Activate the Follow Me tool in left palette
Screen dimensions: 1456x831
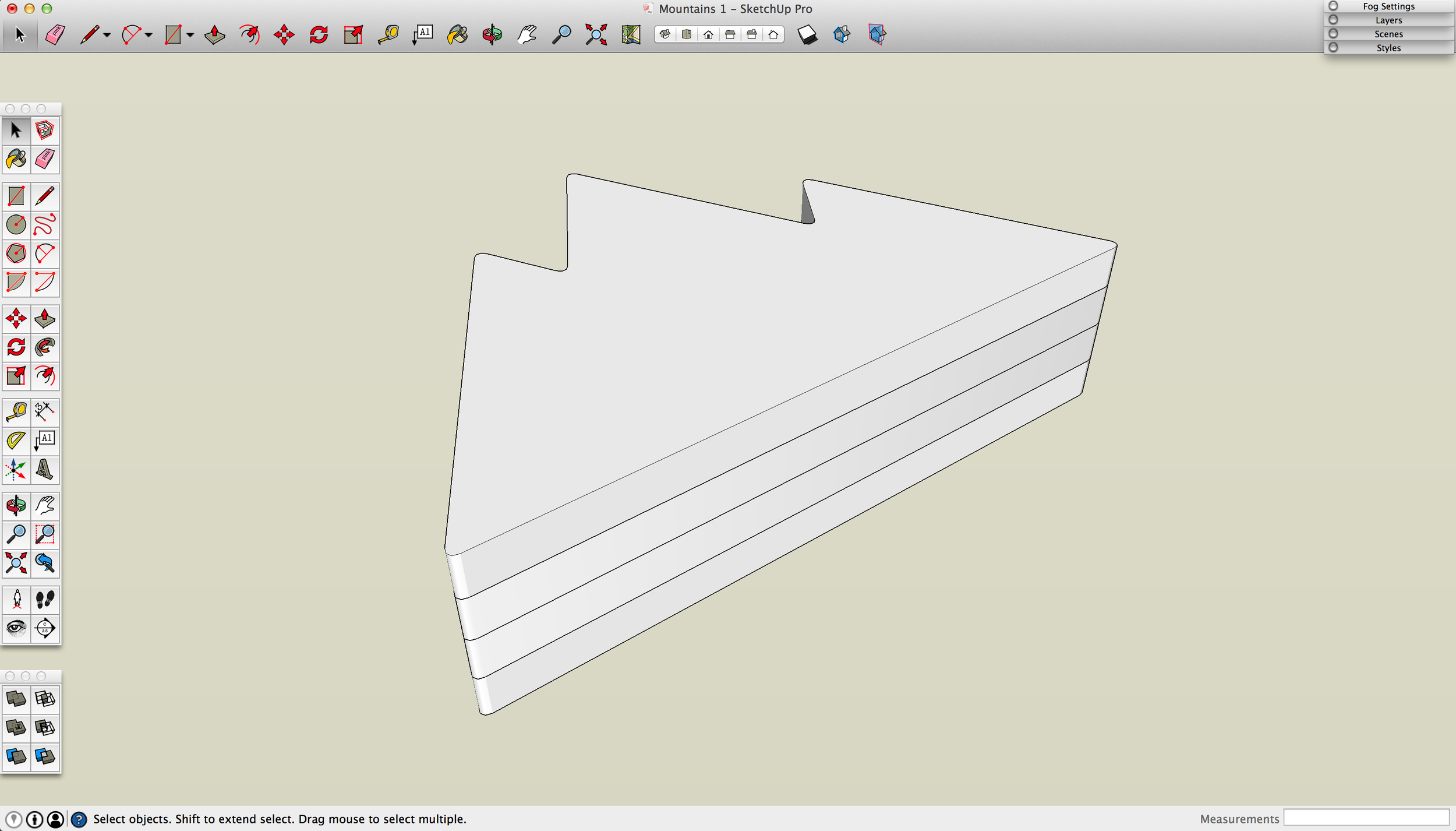pyautogui.click(x=45, y=347)
